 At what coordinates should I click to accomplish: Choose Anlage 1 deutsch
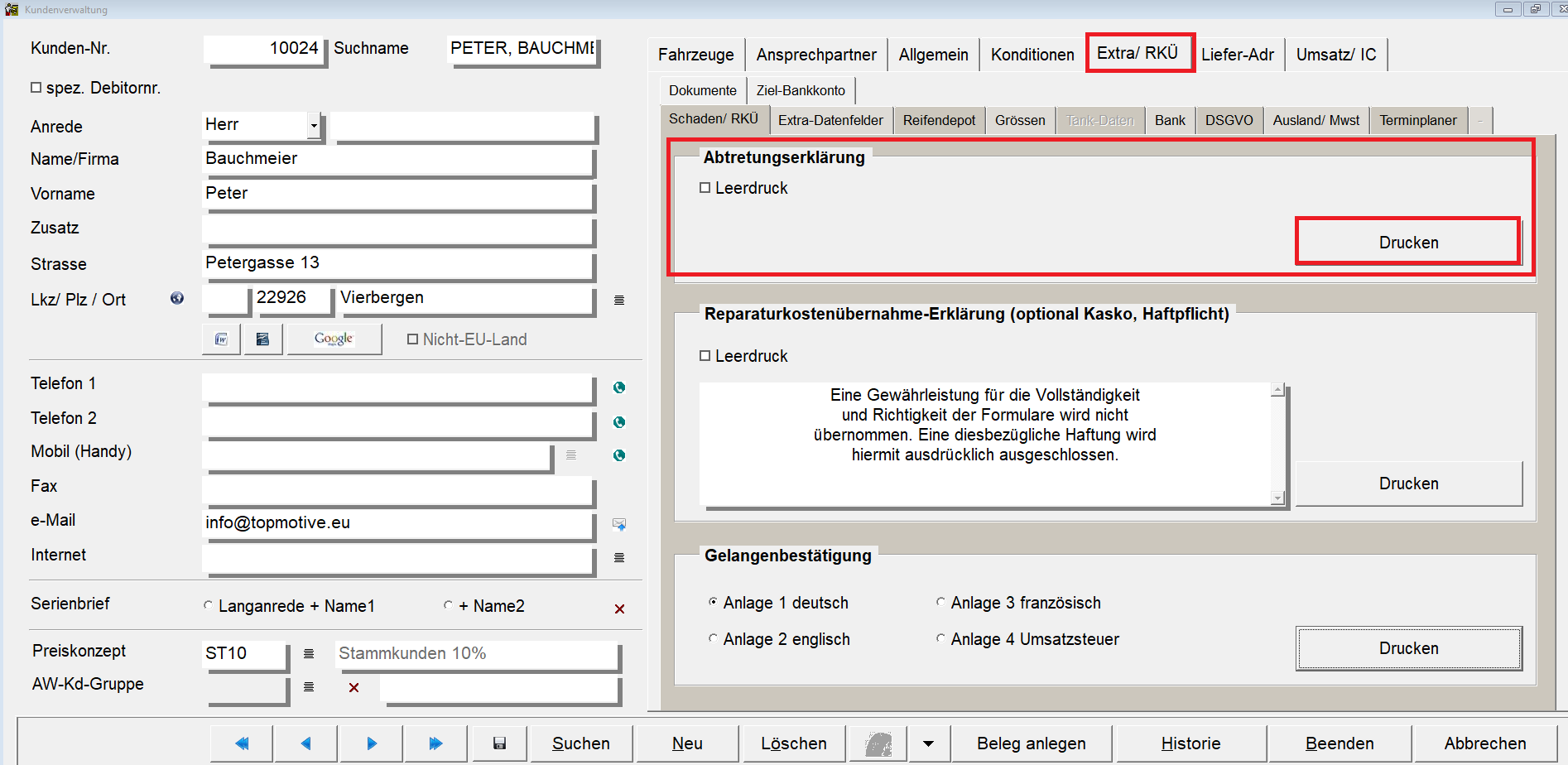pos(713,602)
